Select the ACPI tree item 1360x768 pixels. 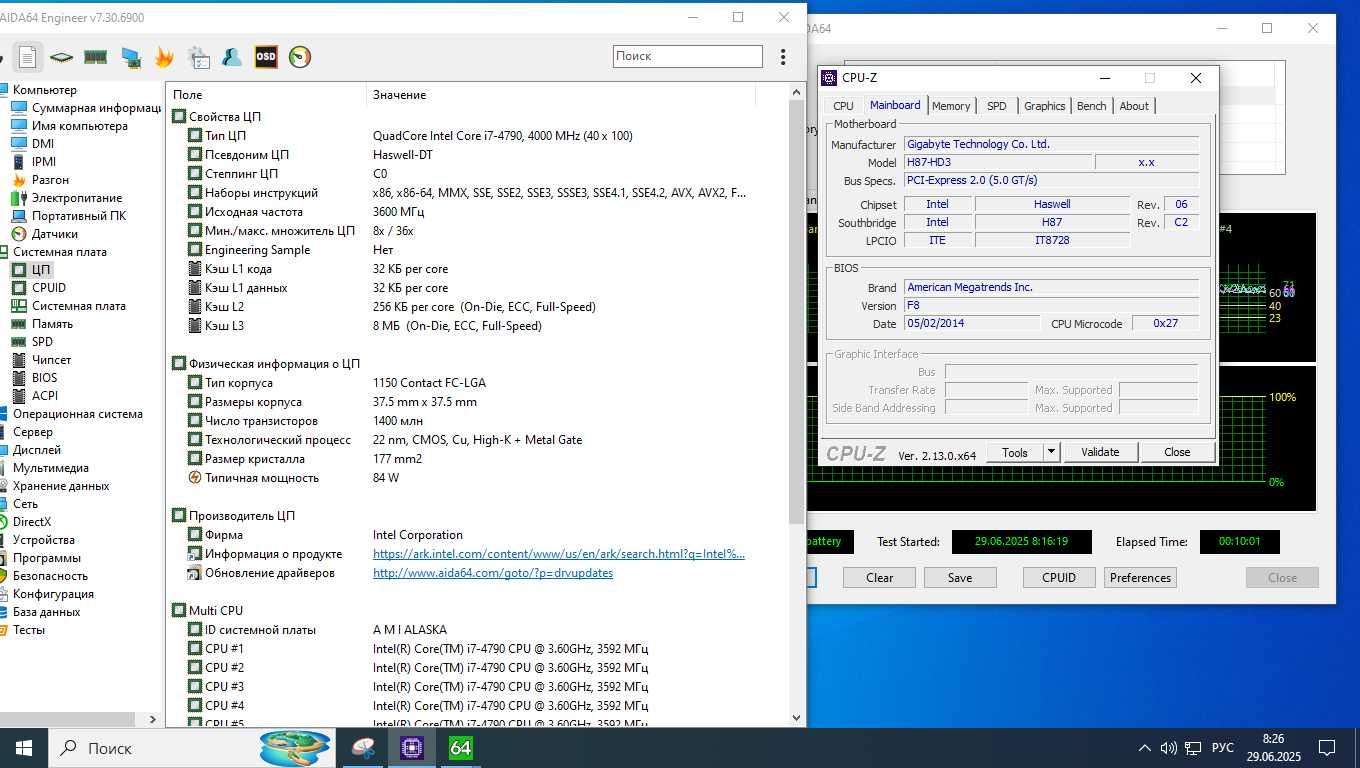click(x=45, y=396)
